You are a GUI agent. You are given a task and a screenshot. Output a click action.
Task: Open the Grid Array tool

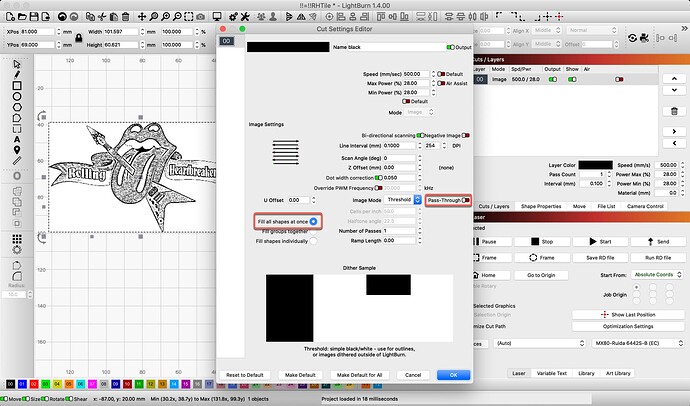tap(17, 239)
